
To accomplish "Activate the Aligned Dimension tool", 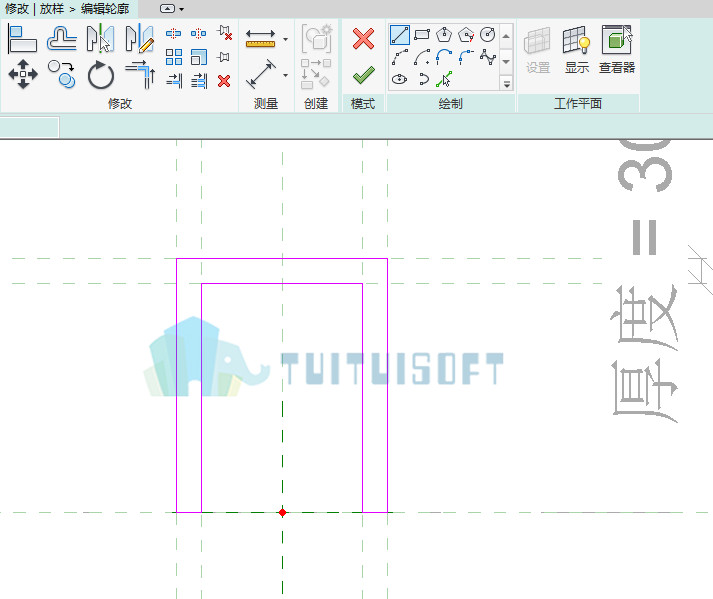I will [261, 74].
